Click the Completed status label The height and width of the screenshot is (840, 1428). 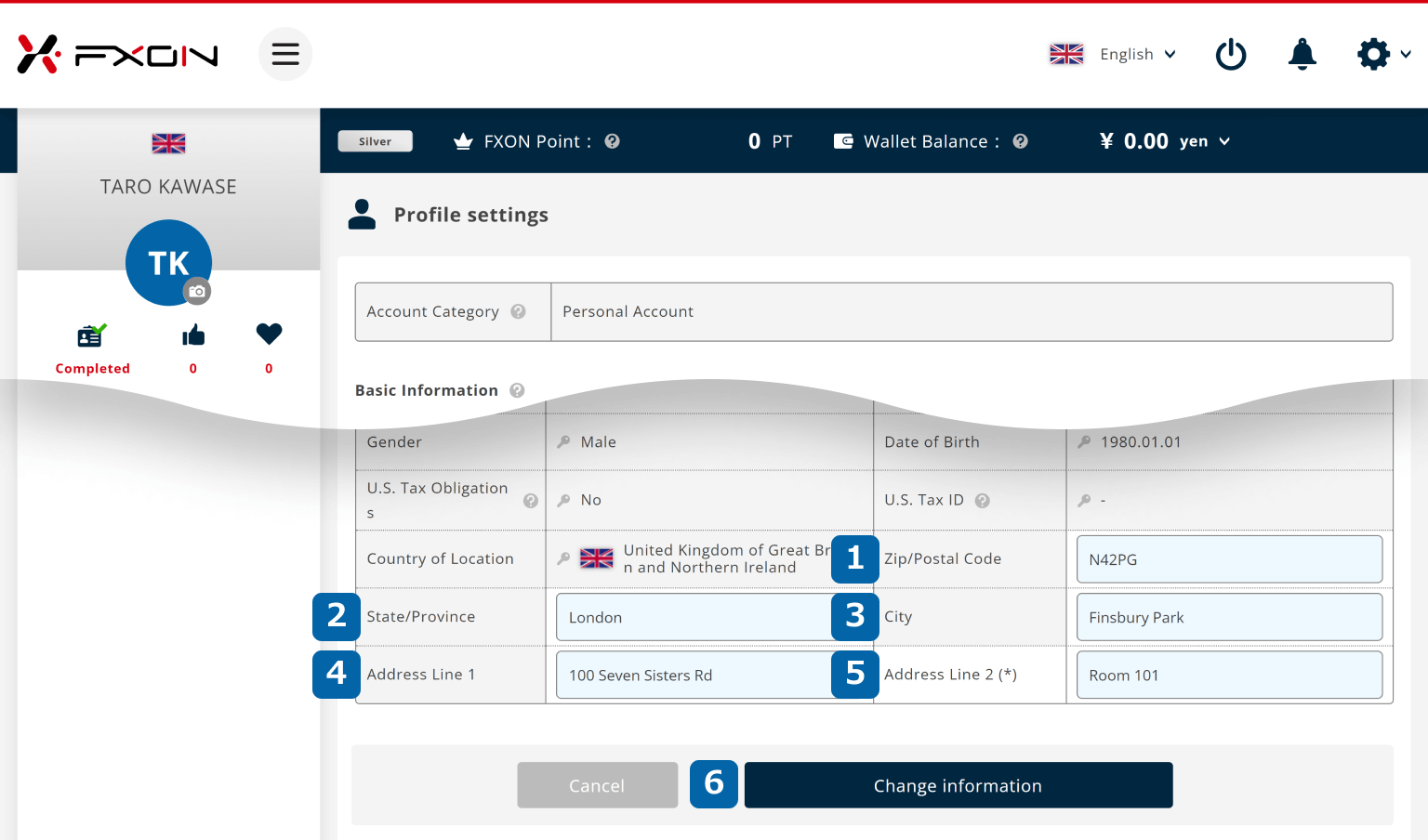pyautogui.click(x=92, y=368)
